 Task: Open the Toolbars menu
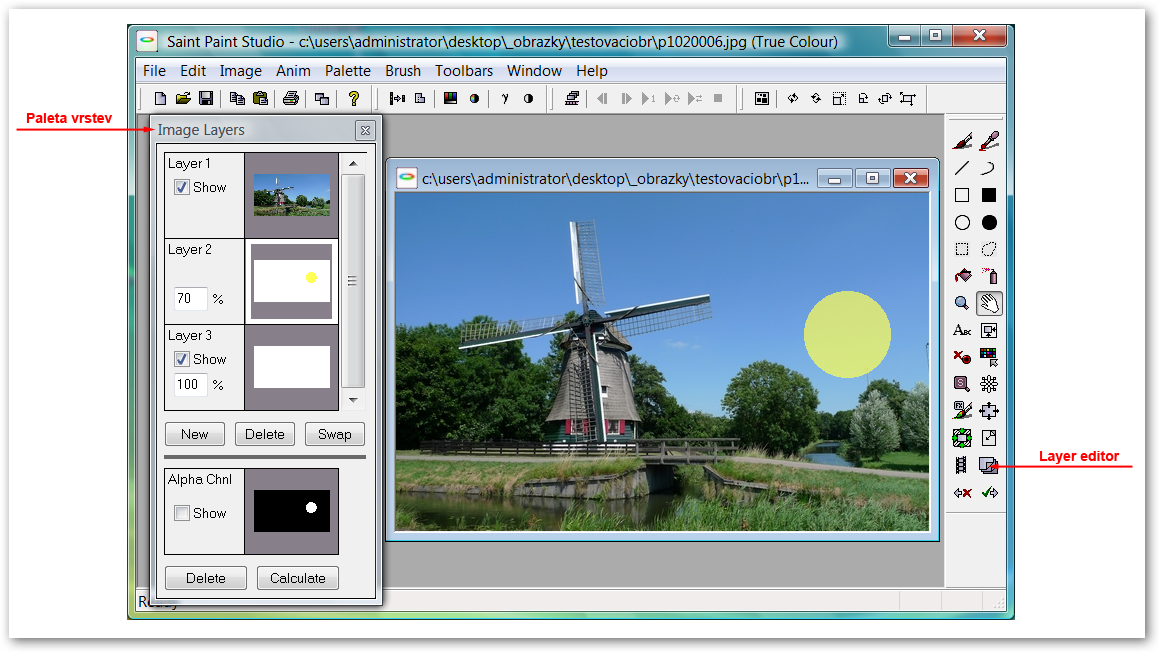(x=464, y=71)
